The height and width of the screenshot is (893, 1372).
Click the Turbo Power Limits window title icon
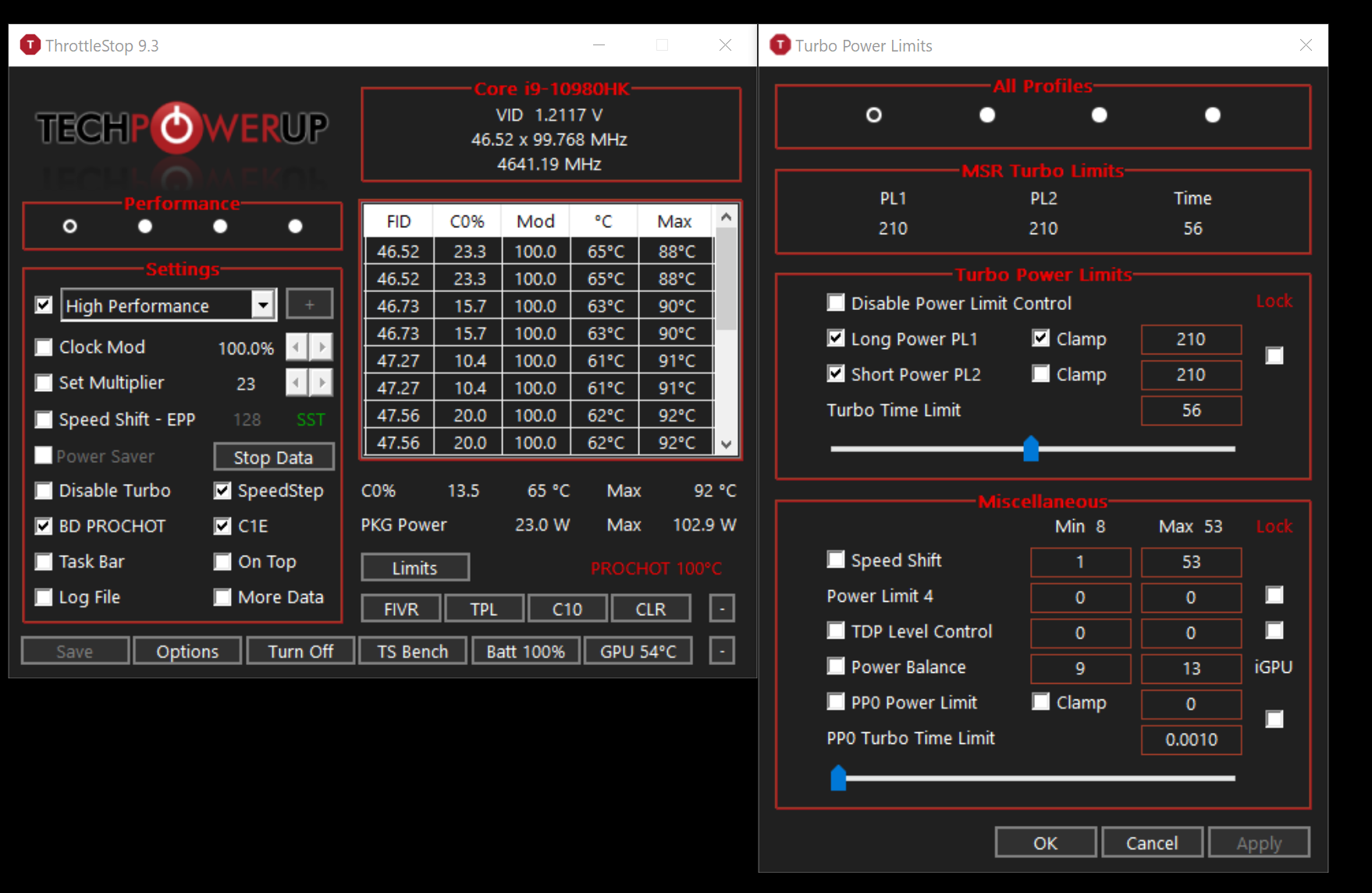point(780,45)
